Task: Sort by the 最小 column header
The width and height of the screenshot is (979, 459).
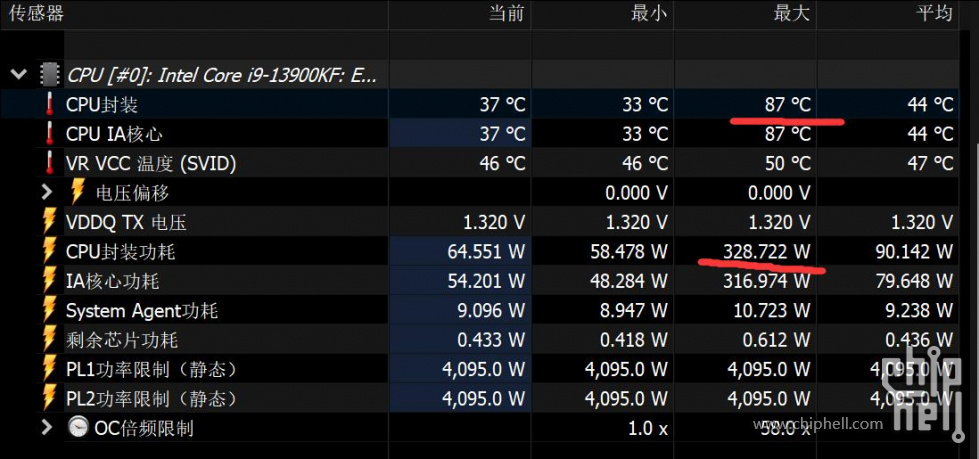Action: (649, 14)
